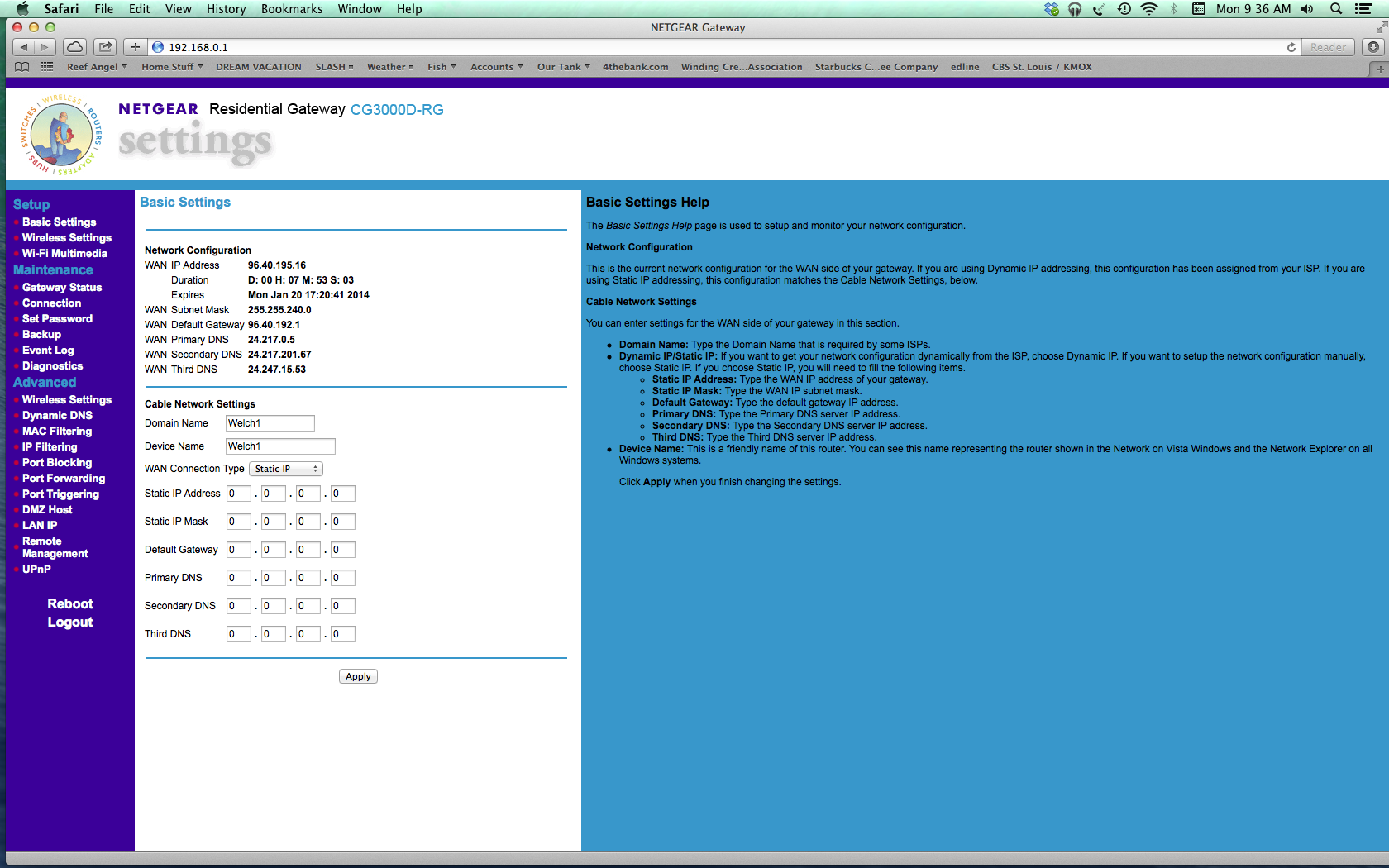Expand the Reef Angel bookmarks folder
1389x868 pixels.
pos(97,67)
